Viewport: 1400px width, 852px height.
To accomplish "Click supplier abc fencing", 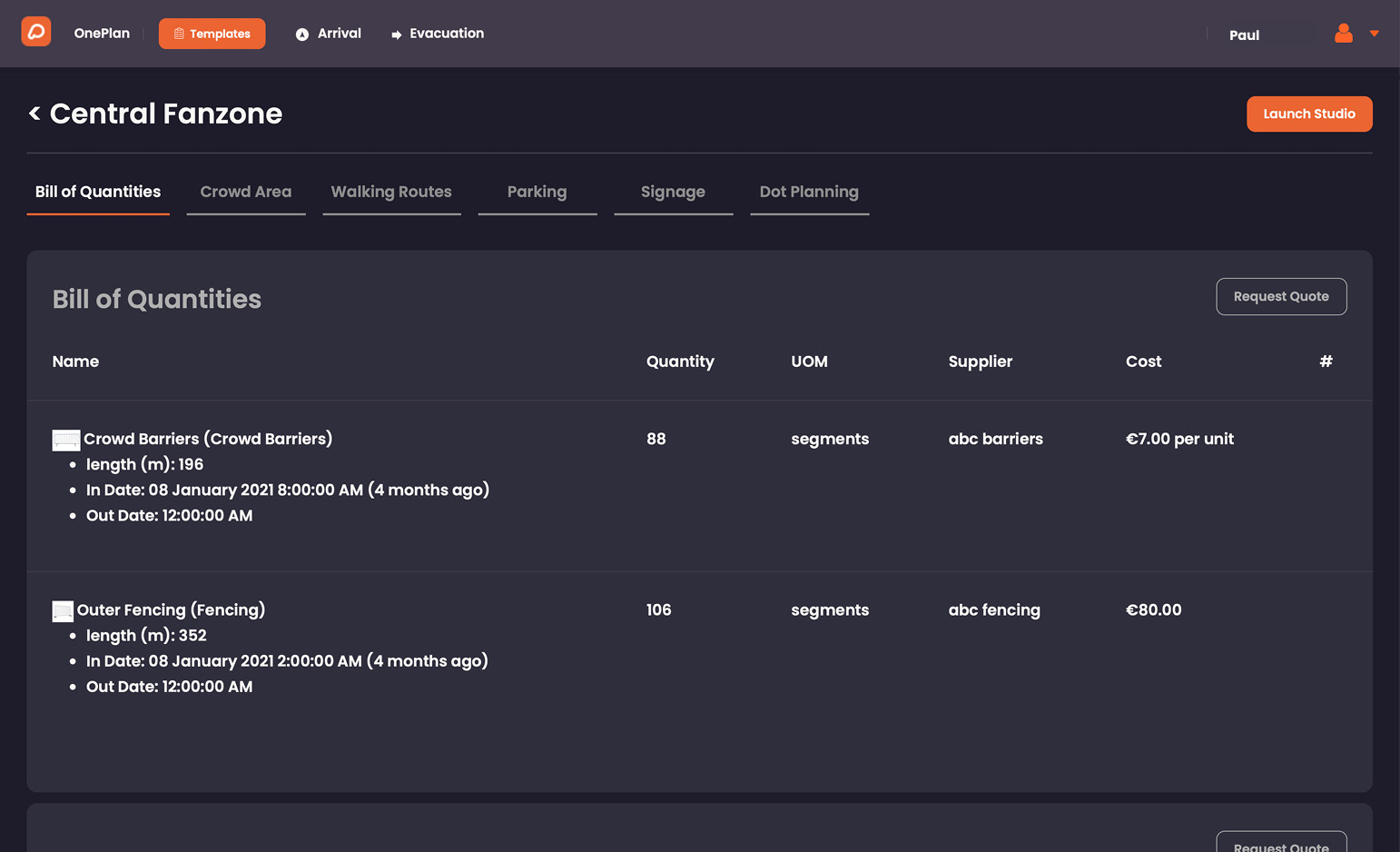I will click(994, 610).
